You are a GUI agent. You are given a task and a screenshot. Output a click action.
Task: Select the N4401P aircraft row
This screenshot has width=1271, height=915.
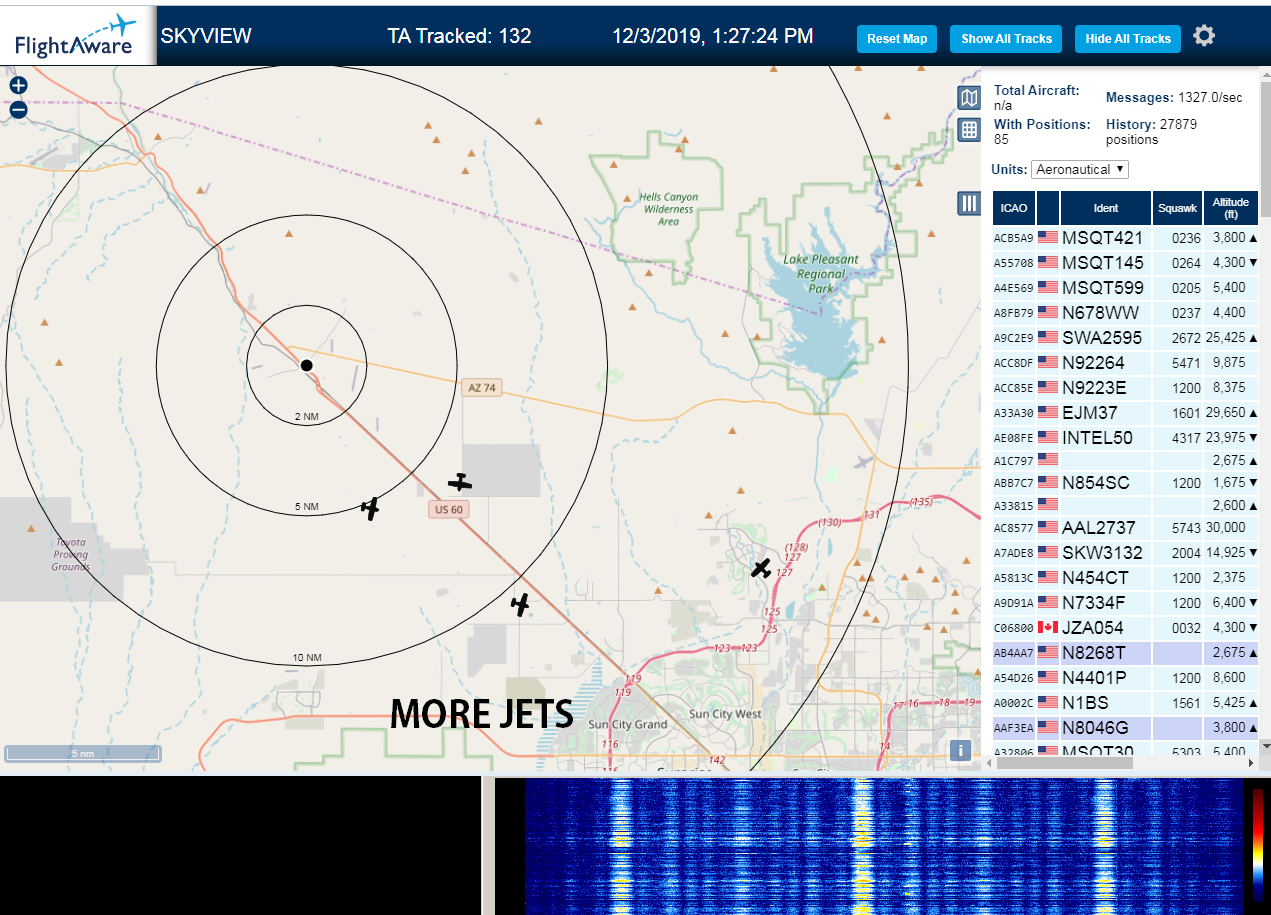coord(1125,677)
